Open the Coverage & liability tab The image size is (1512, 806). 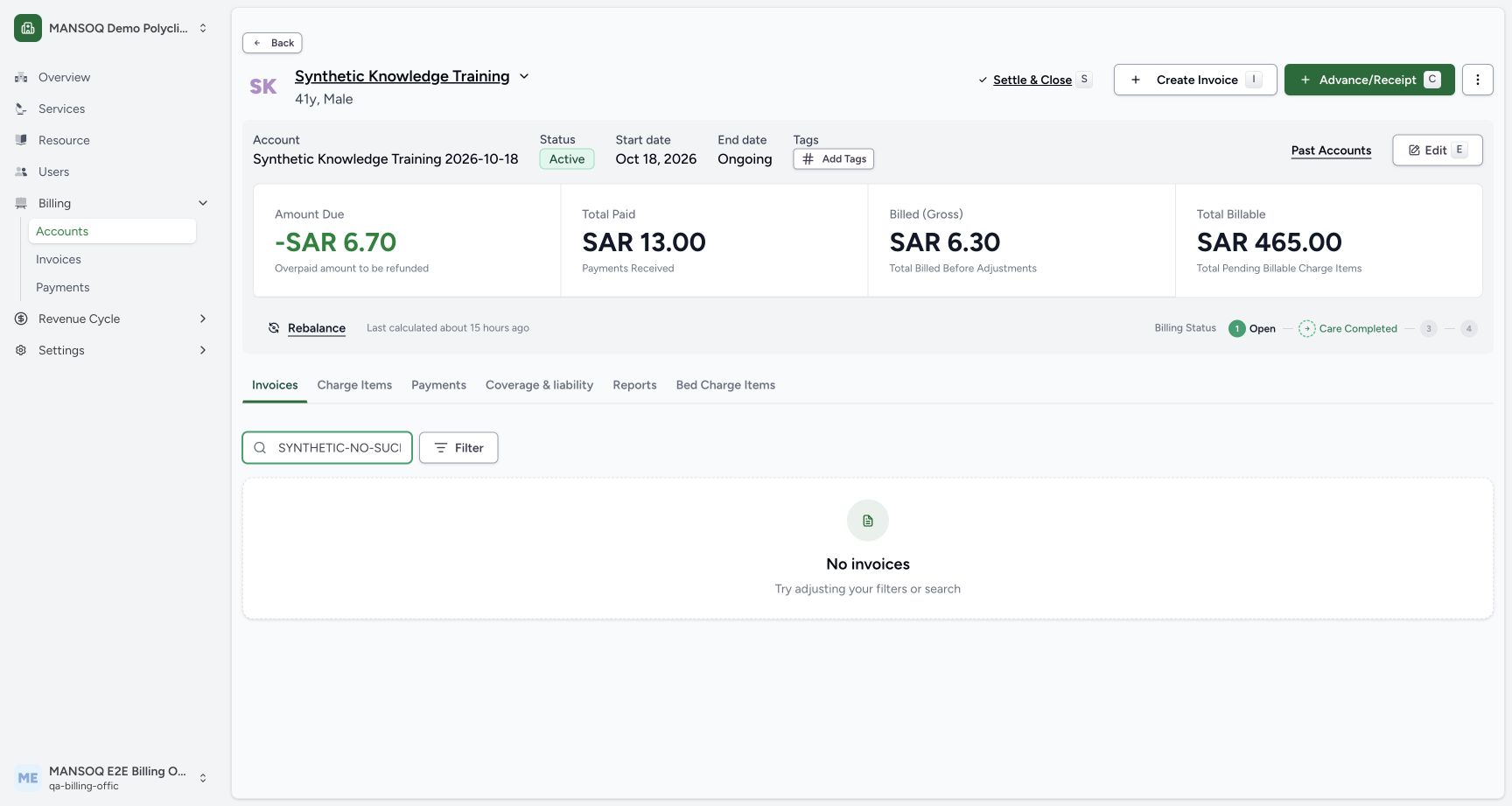(x=539, y=385)
